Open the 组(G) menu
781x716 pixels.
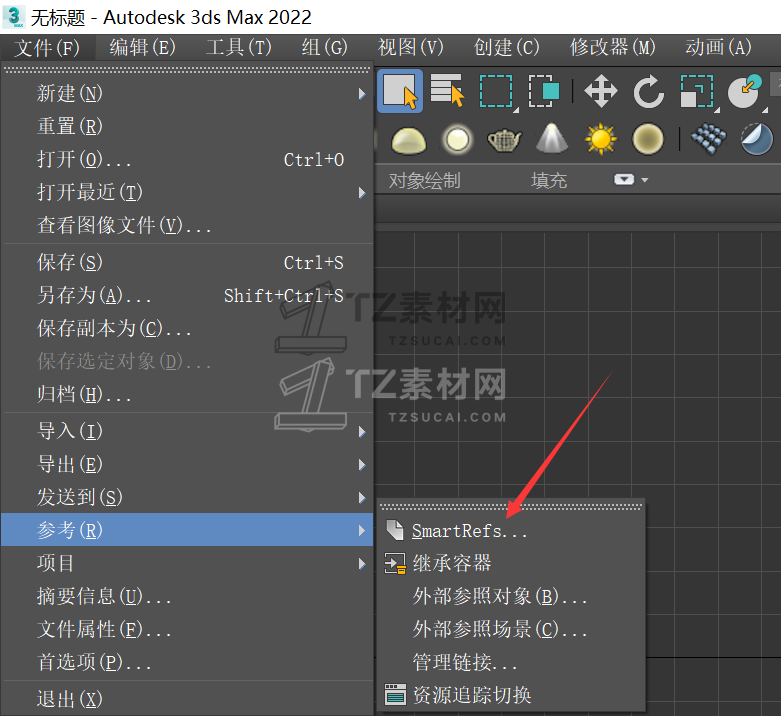[x=324, y=48]
